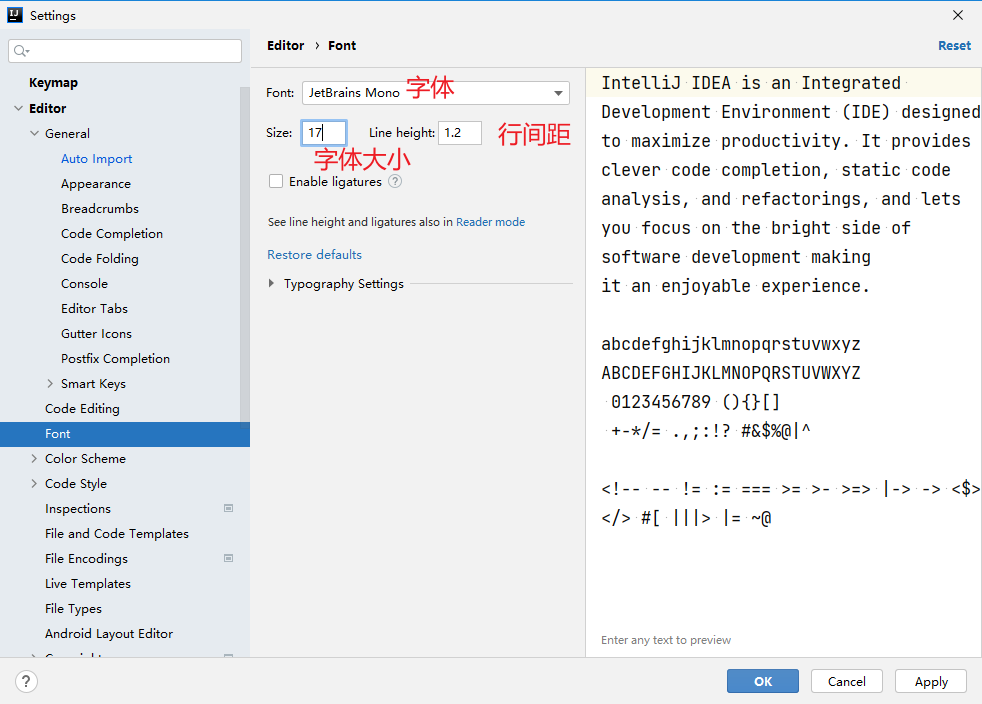Close the Settings window
This screenshot has width=982, height=704.
tap(958, 15)
